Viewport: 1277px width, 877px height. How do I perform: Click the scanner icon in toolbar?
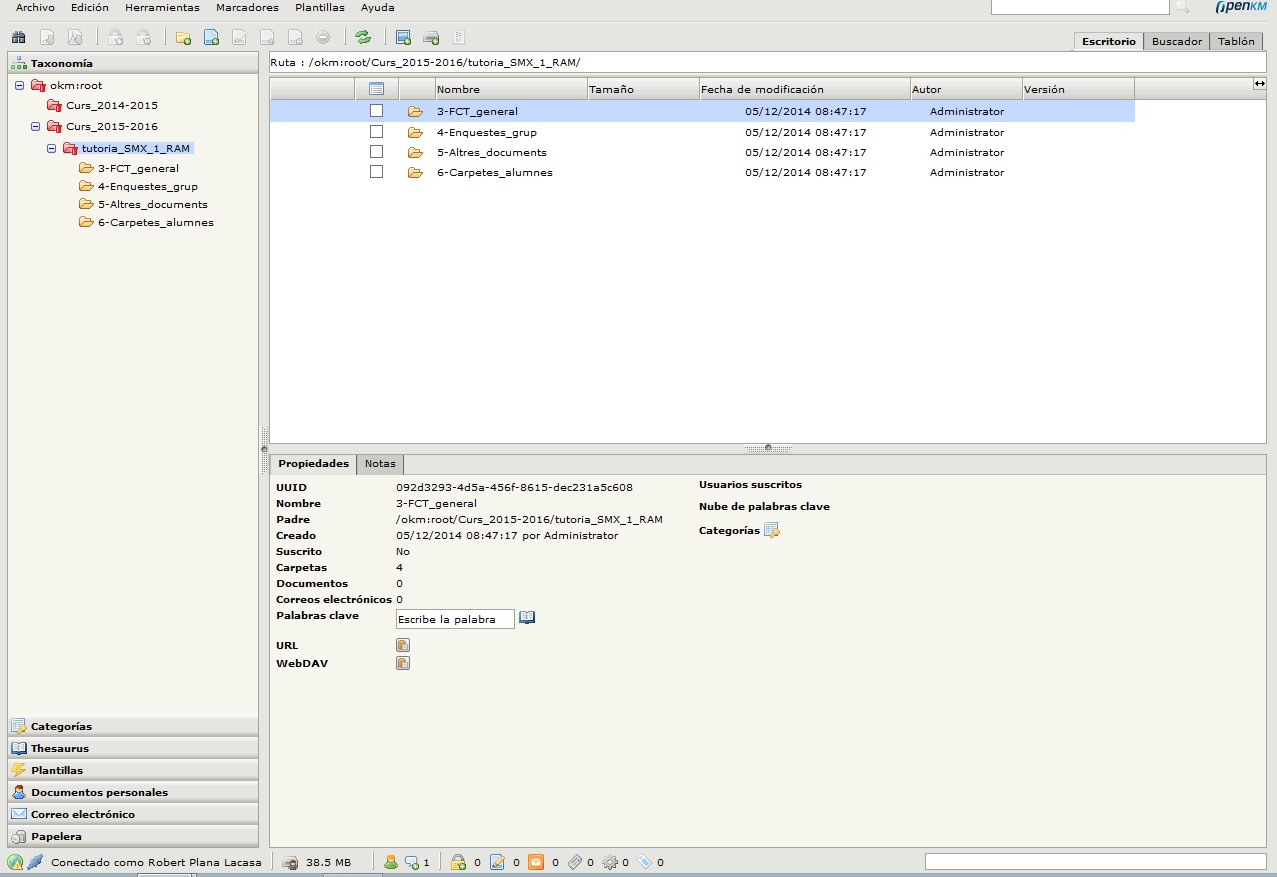click(432, 38)
